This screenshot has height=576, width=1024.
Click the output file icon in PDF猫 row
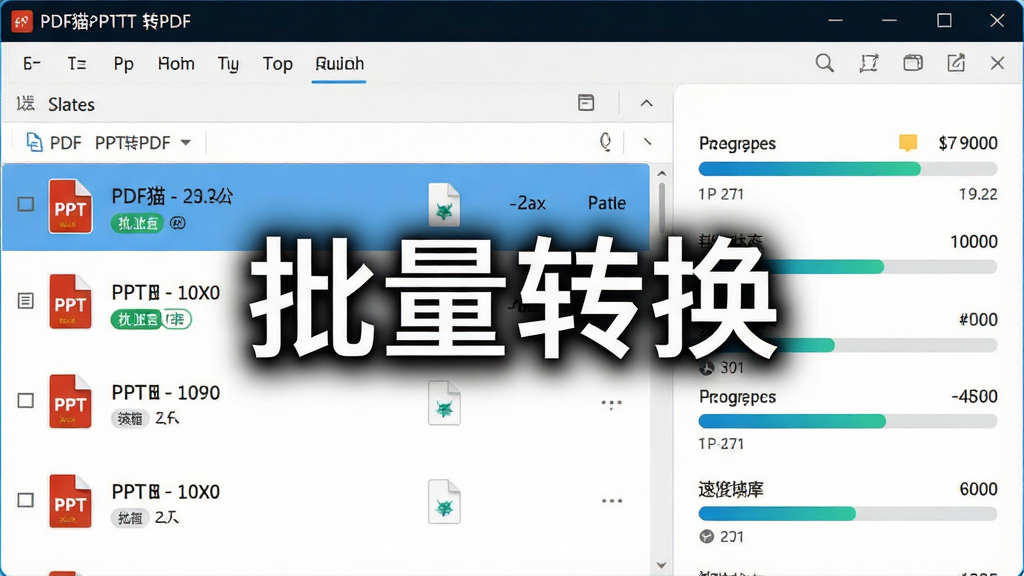click(444, 205)
